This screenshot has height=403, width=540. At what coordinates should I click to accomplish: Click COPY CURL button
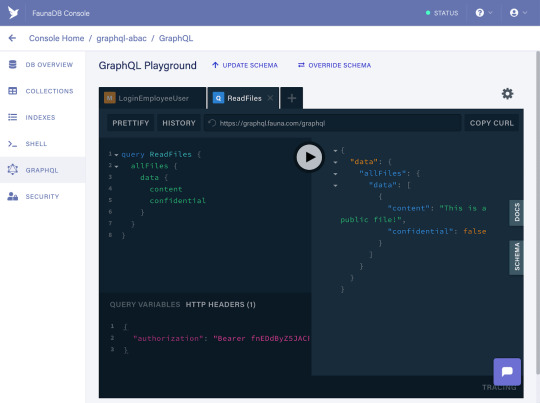click(x=491, y=123)
